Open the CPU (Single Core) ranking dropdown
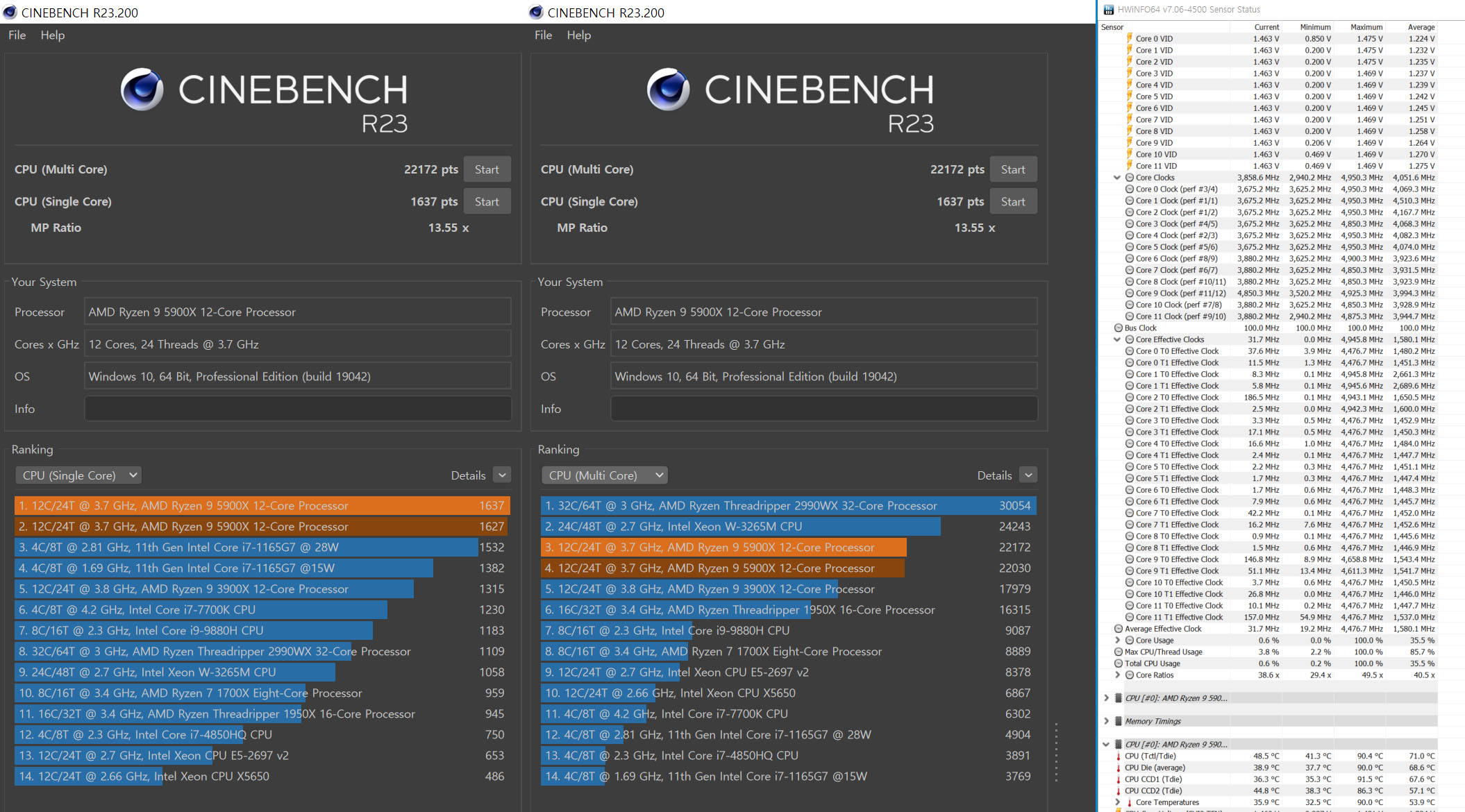Image resolution: width=1465 pixels, height=812 pixels. click(x=78, y=475)
